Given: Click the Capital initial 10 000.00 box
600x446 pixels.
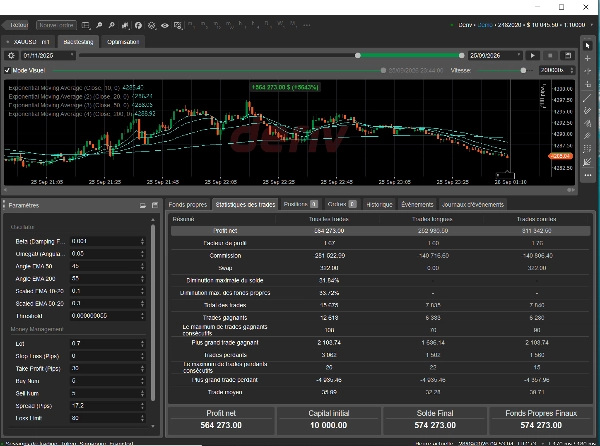Looking at the screenshot, I should click(328, 420).
